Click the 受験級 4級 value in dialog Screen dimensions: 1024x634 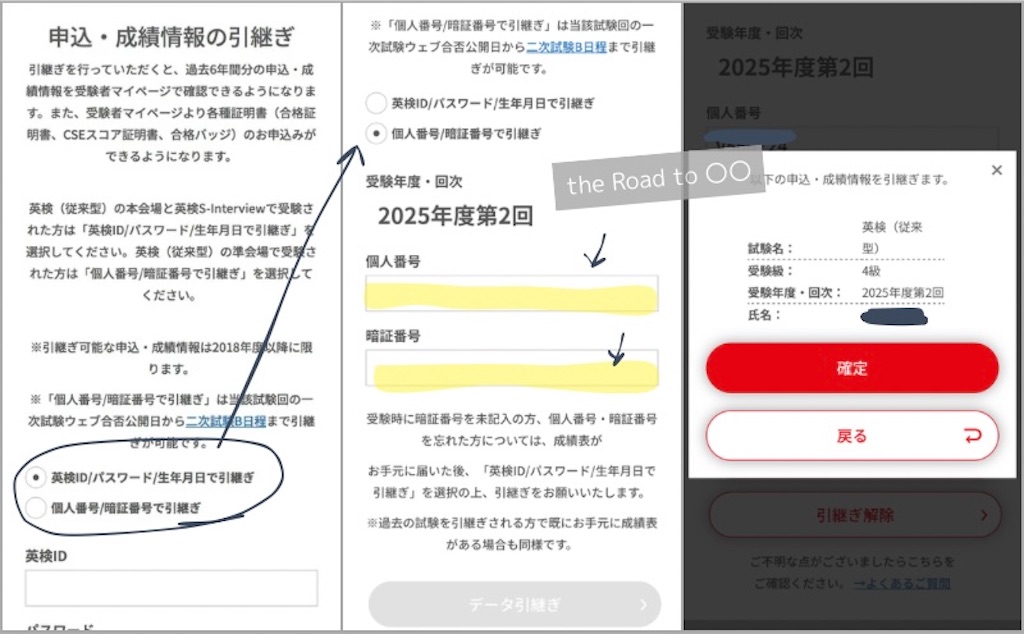coord(871,271)
